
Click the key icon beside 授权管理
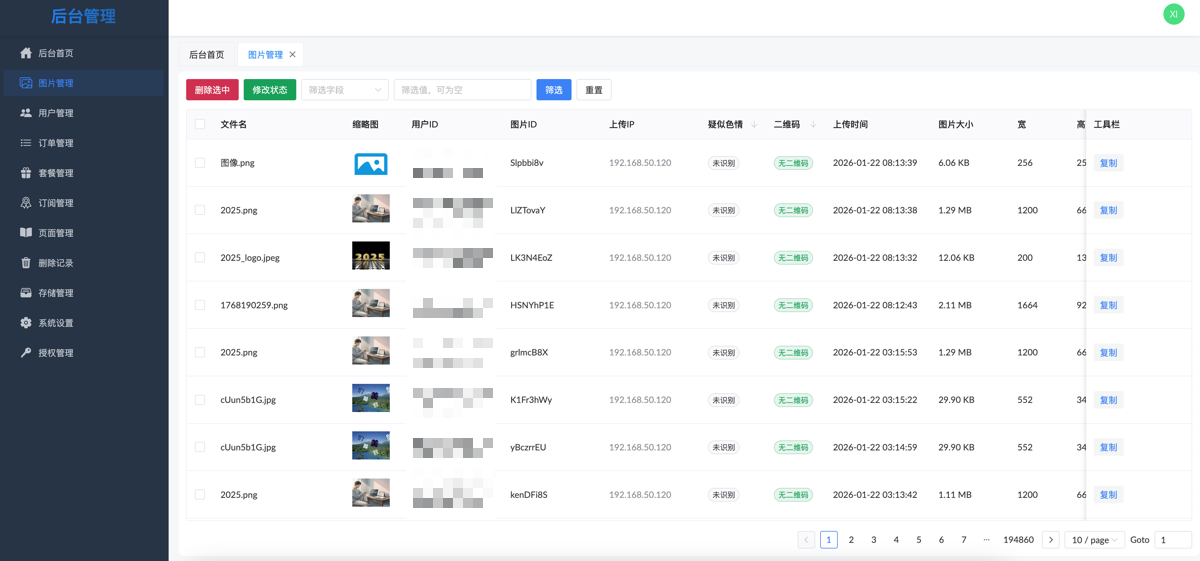(x=26, y=353)
